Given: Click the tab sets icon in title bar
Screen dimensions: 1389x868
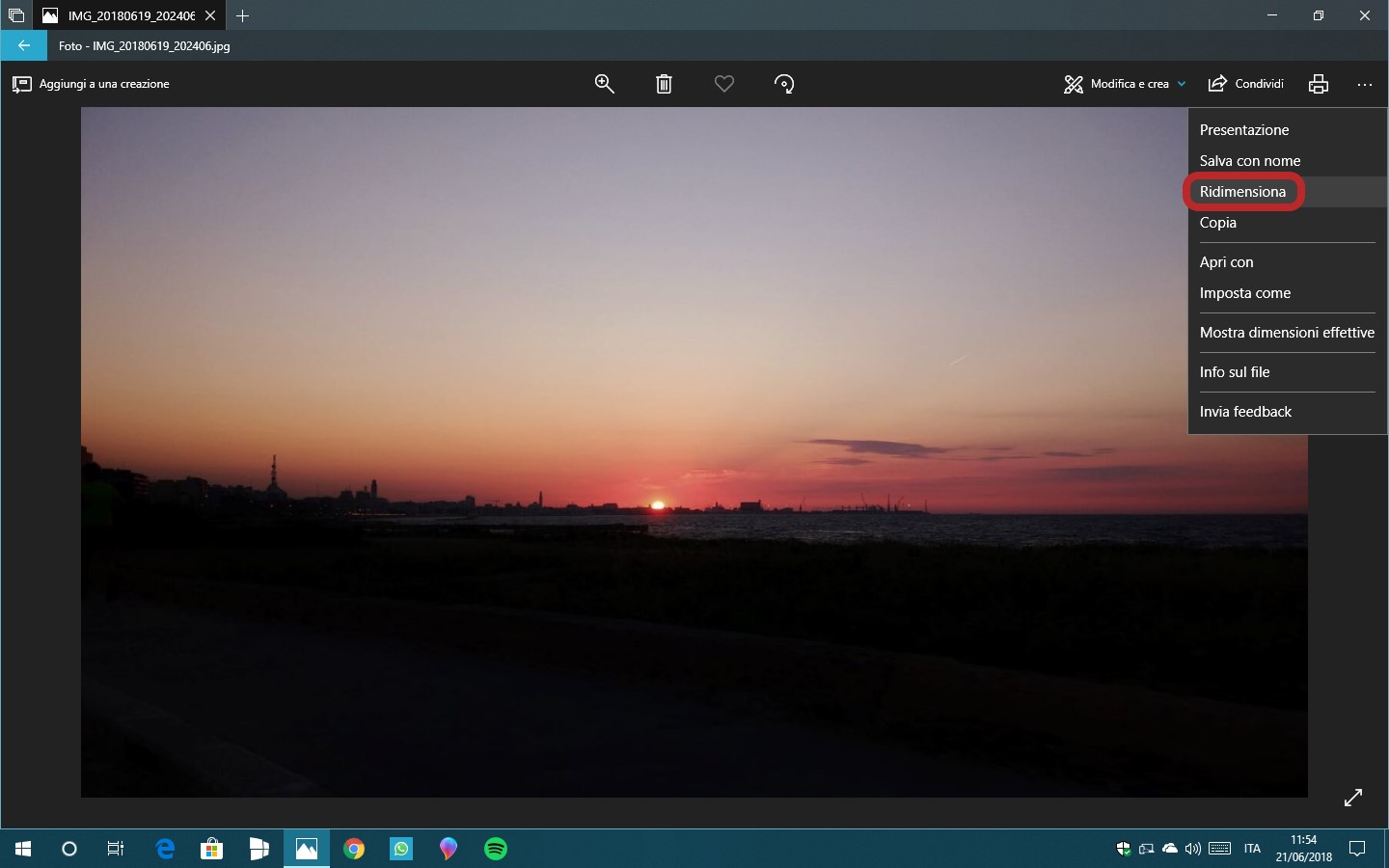Looking at the screenshot, I should (15, 15).
